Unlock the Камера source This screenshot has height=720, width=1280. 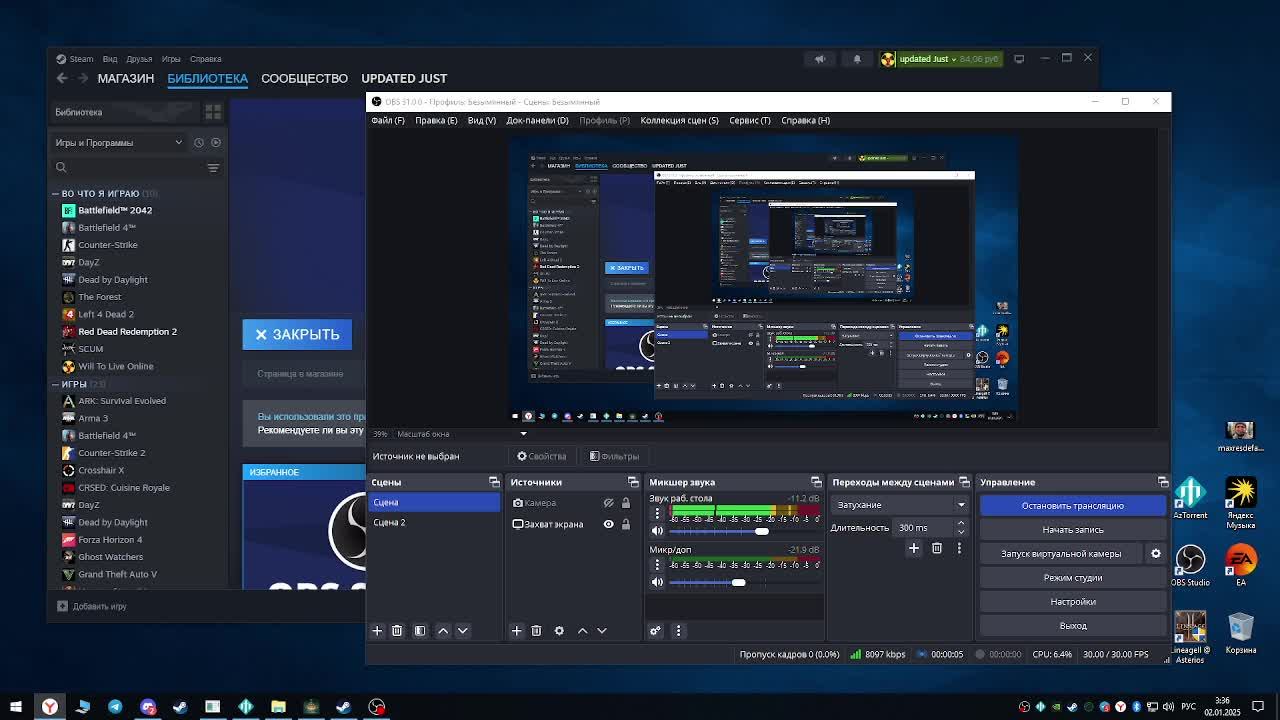coord(626,503)
